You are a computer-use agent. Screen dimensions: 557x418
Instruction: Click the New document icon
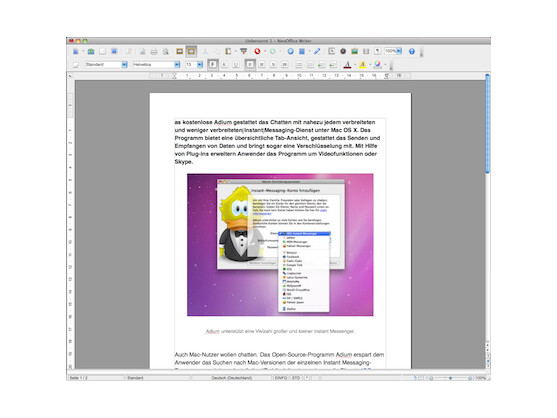[x=76, y=51]
